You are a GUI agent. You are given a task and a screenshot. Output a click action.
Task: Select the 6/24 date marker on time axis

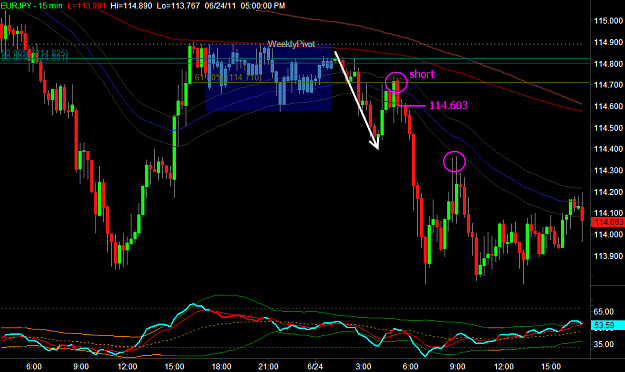315,366
